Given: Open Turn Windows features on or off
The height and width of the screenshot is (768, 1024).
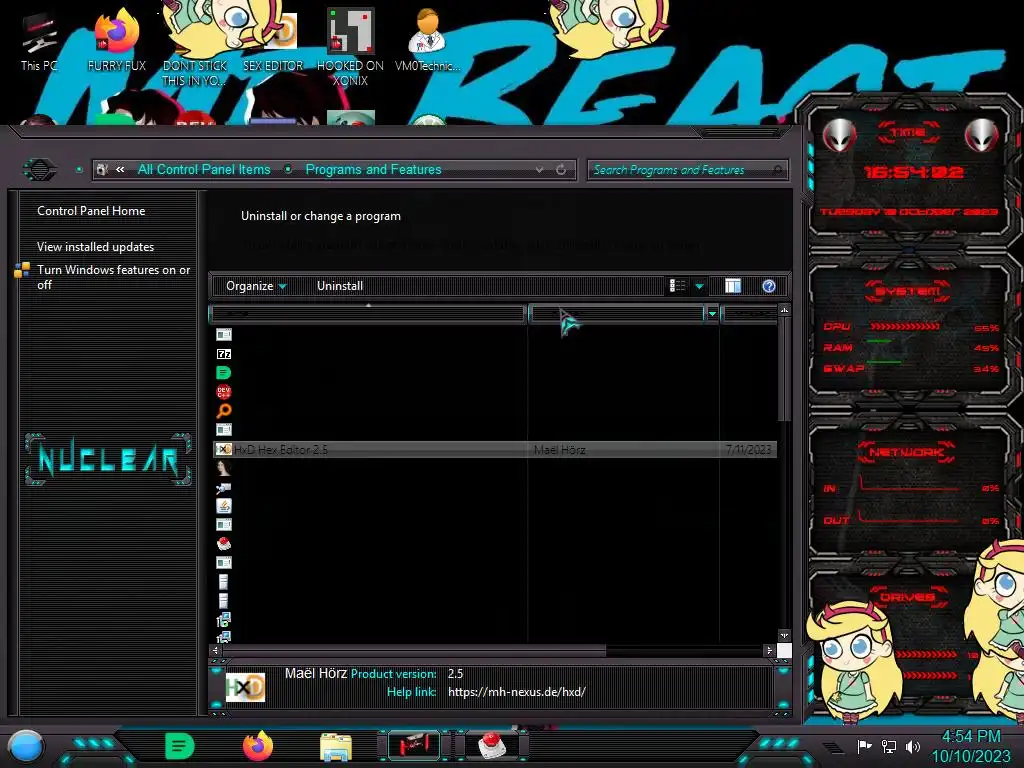Looking at the screenshot, I should click(x=114, y=277).
